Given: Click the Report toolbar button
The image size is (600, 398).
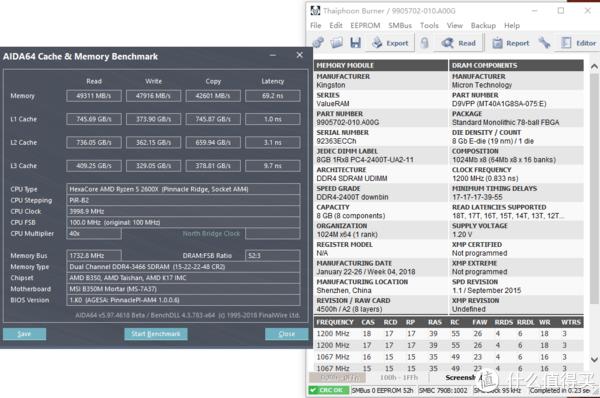Looking at the screenshot, I should 510,43.
